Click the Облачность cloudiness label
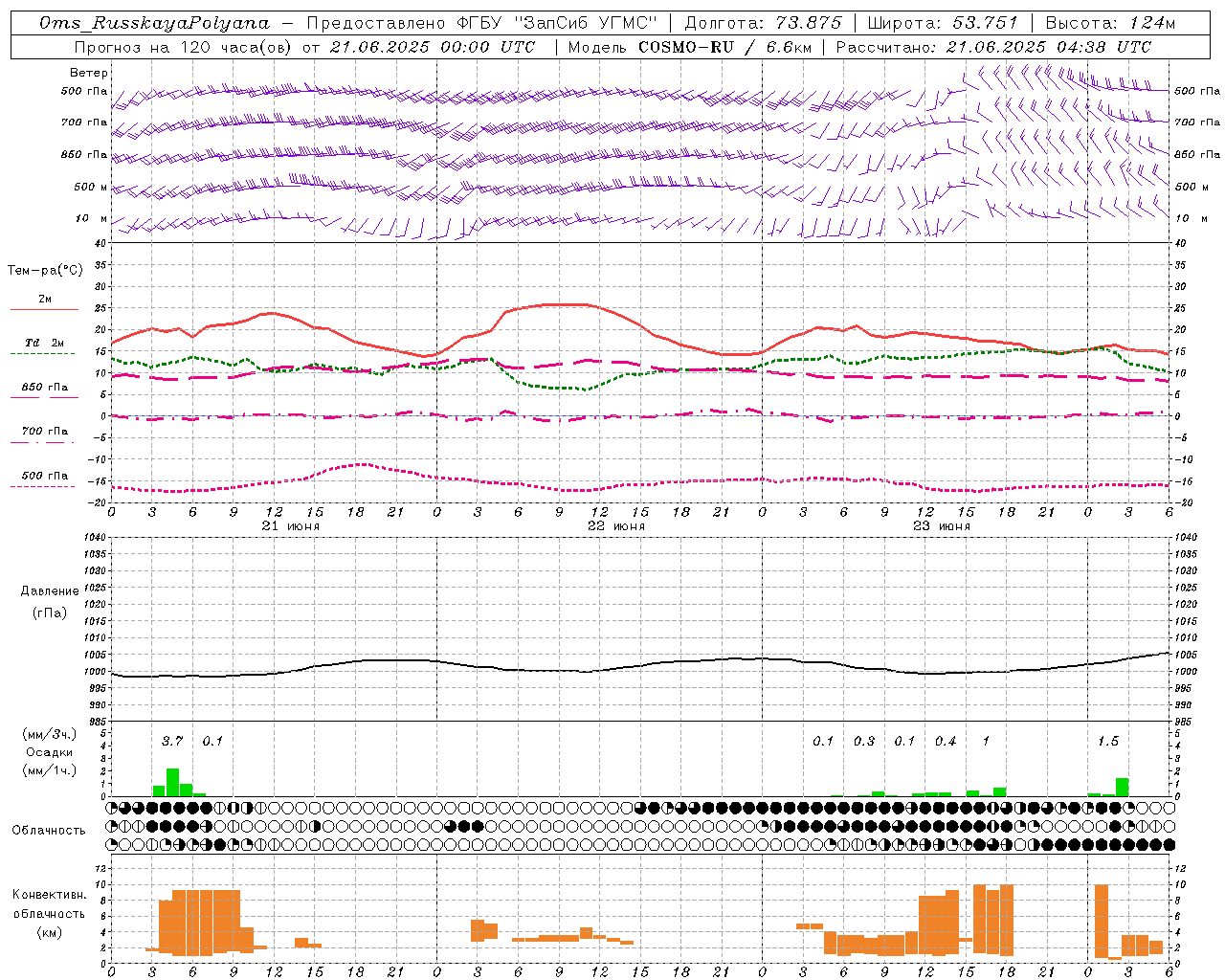This screenshot has height=980, width=1225. 49,830
